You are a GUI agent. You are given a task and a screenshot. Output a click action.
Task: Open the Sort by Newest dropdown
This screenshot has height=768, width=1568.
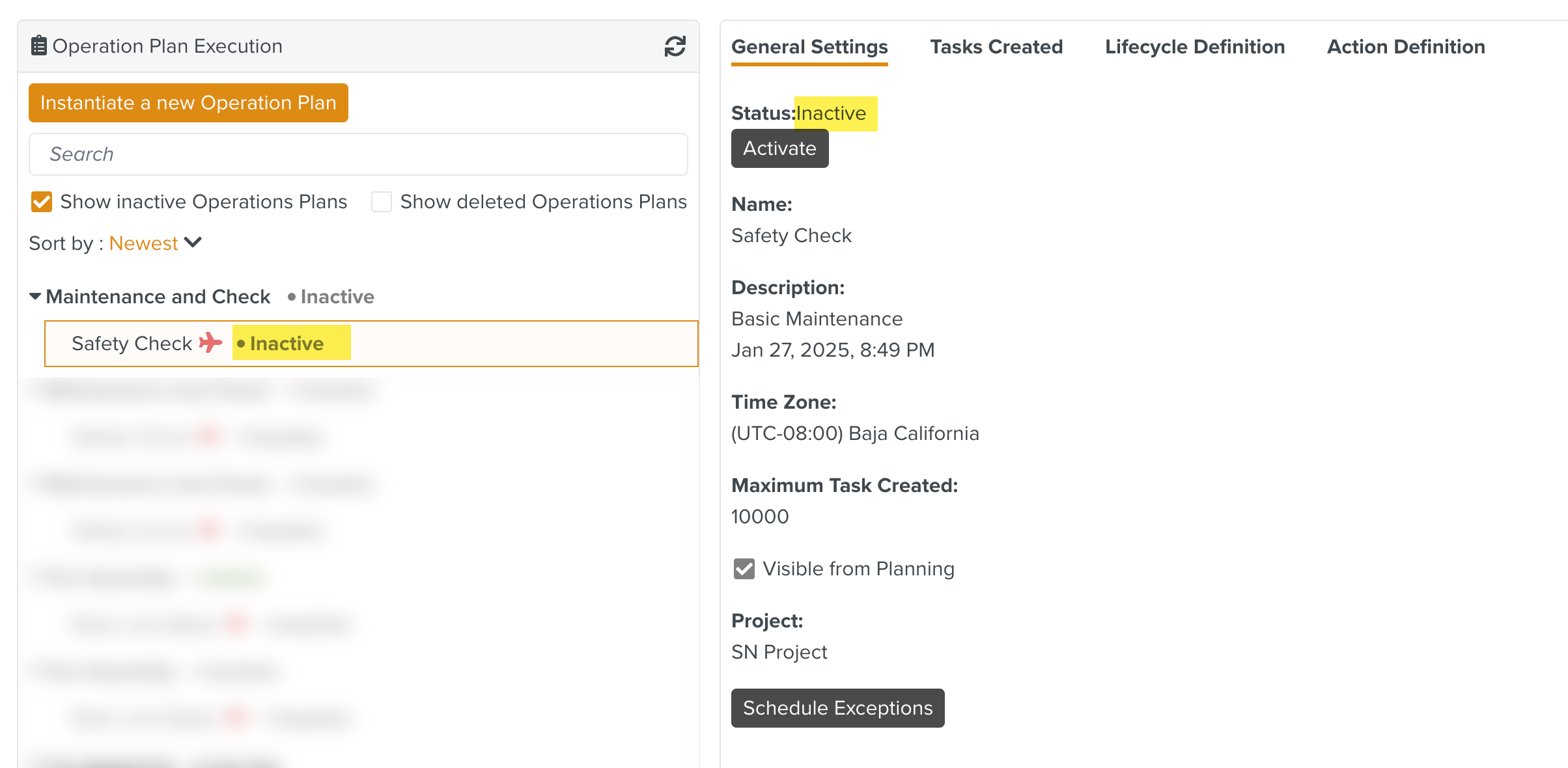143,243
